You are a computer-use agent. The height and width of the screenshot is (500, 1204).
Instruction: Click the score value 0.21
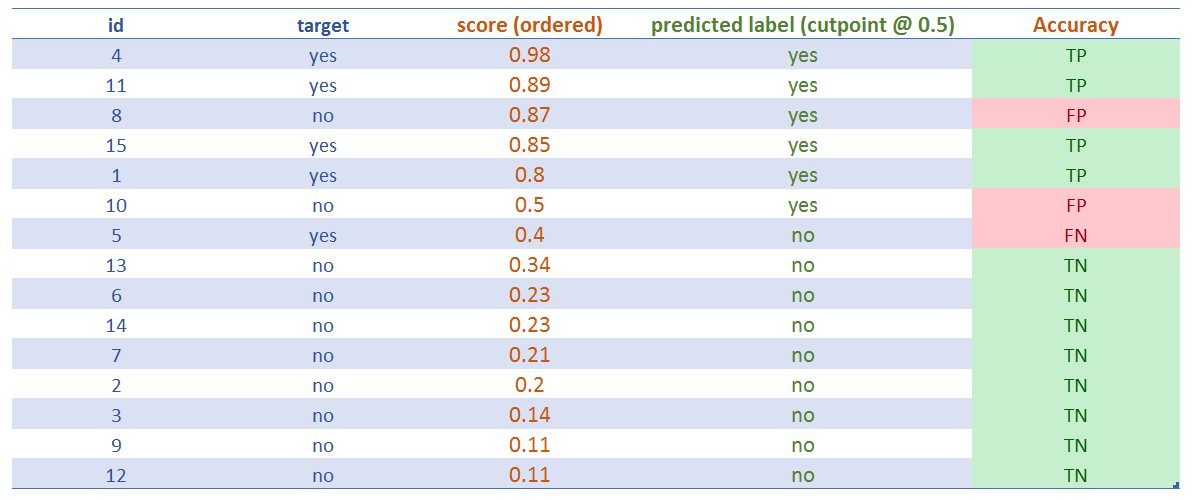tap(530, 355)
